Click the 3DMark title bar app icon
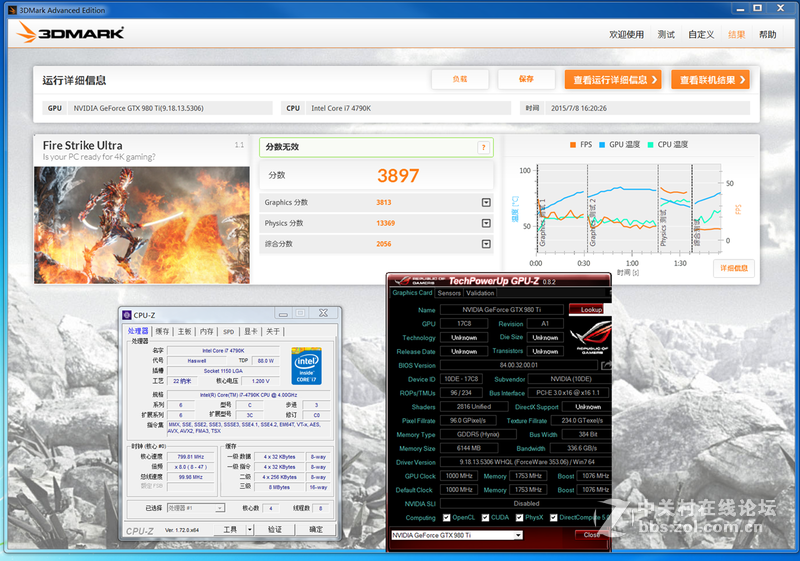 pyautogui.click(x=13, y=10)
